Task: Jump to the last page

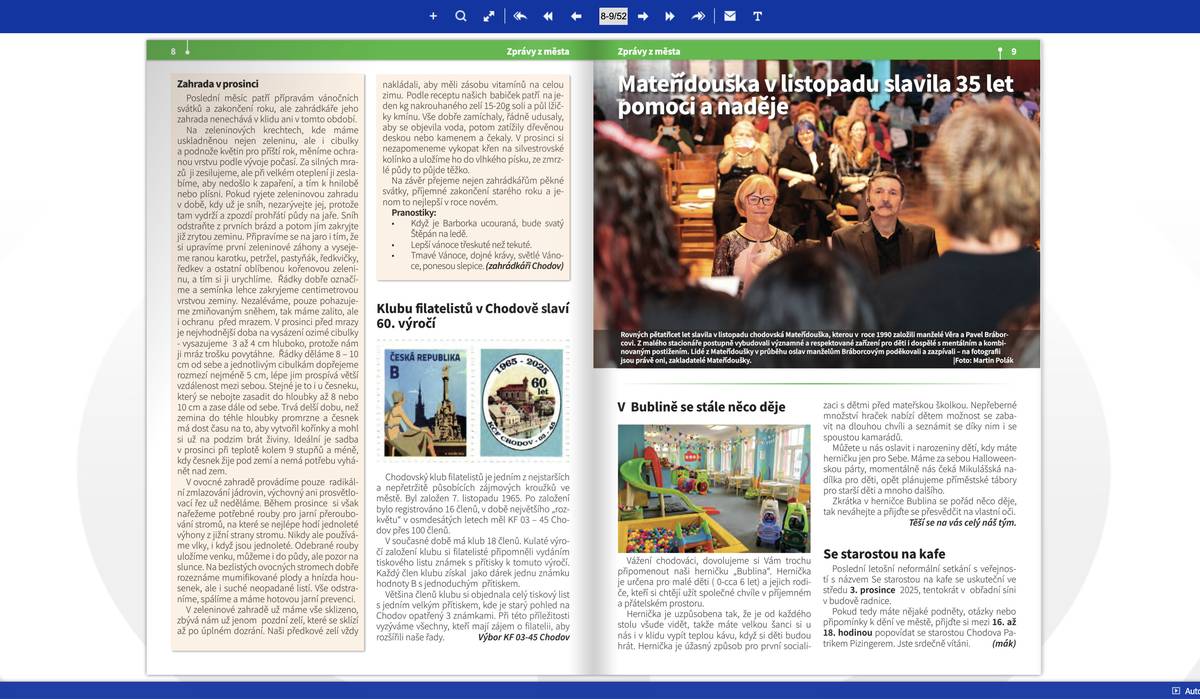Action: click(698, 16)
